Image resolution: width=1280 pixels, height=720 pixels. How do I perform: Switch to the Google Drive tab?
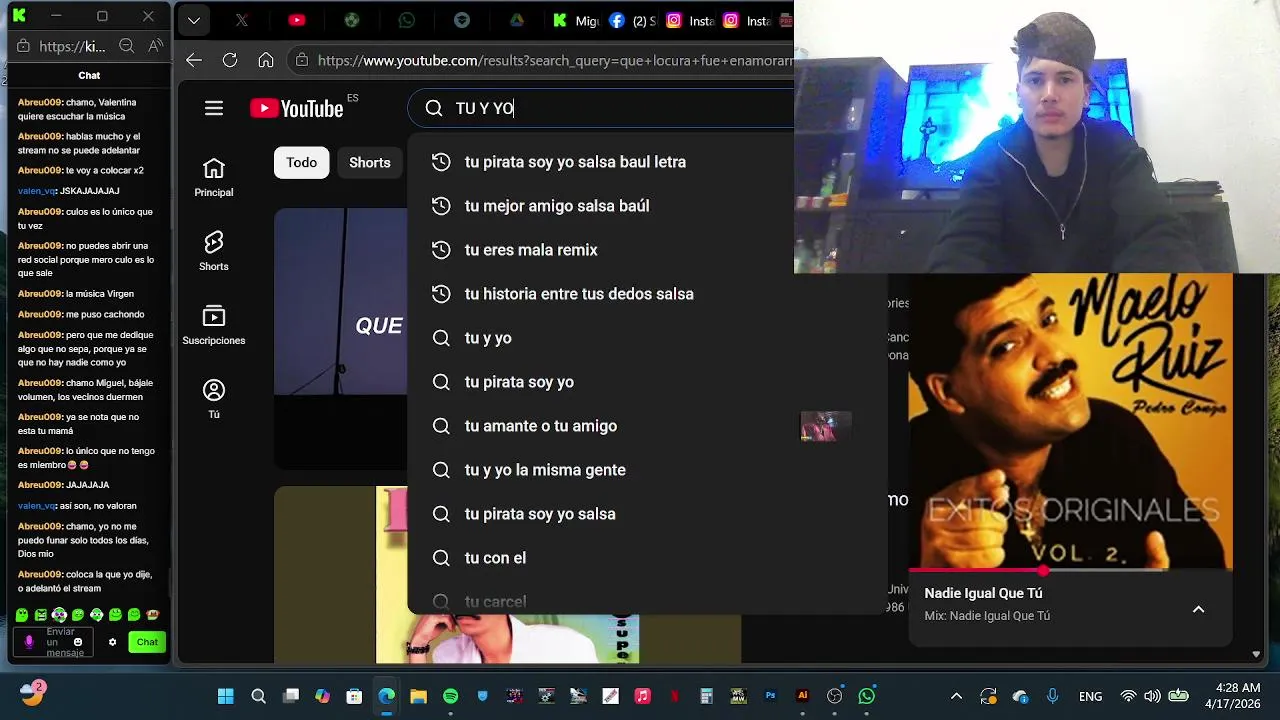516,20
